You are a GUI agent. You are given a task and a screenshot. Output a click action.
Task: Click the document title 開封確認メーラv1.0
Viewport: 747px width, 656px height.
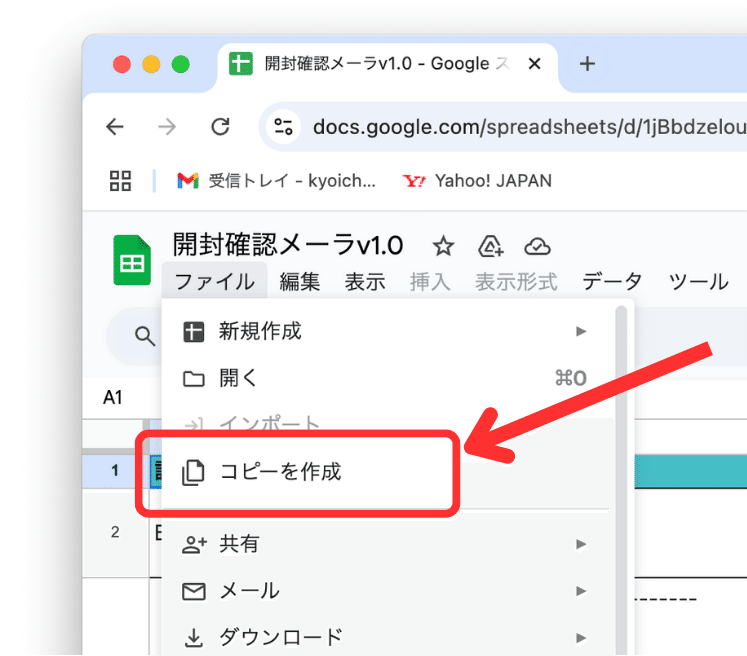coord(288,245)
